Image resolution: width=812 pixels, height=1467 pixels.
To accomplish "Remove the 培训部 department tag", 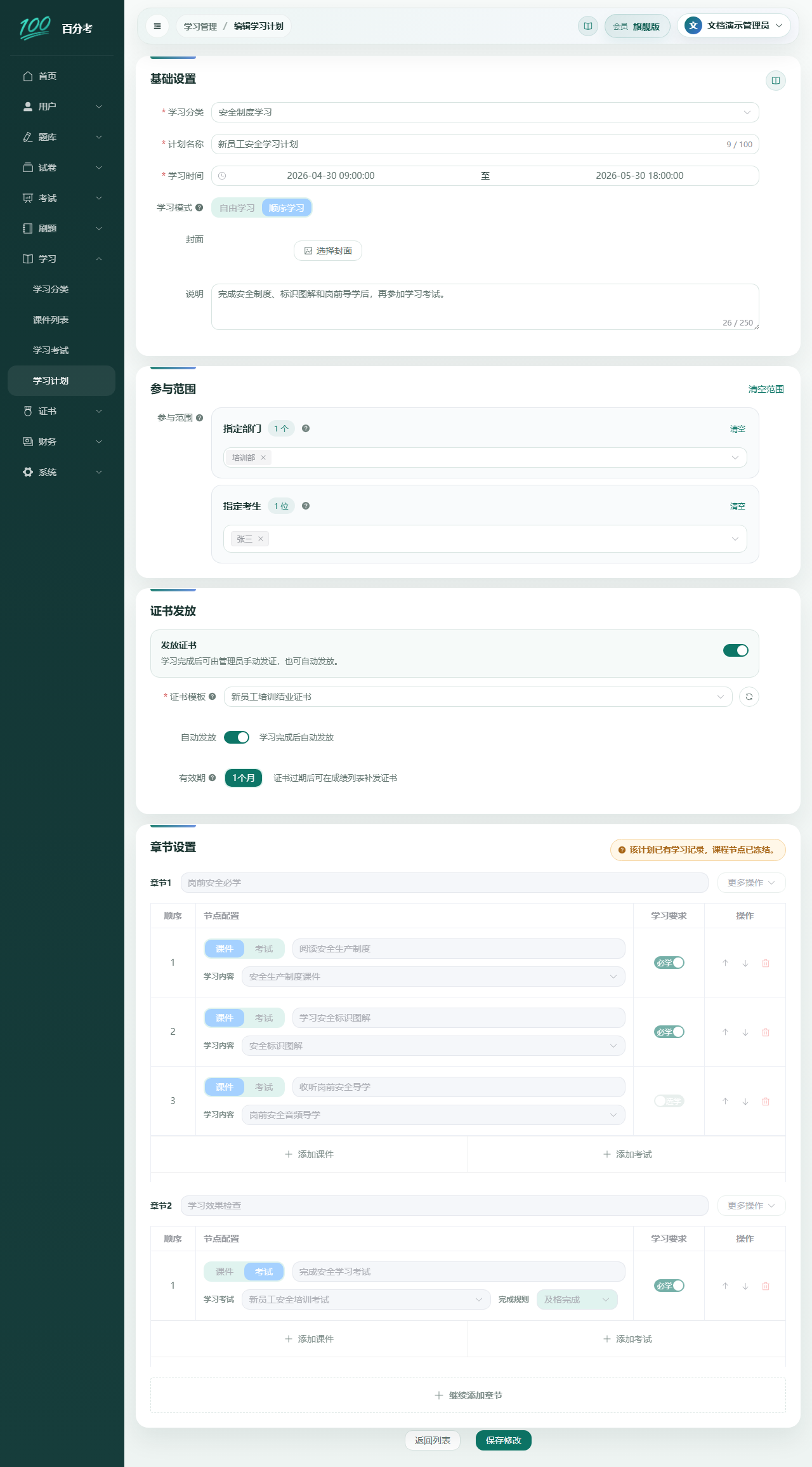I will pos(263,457).
